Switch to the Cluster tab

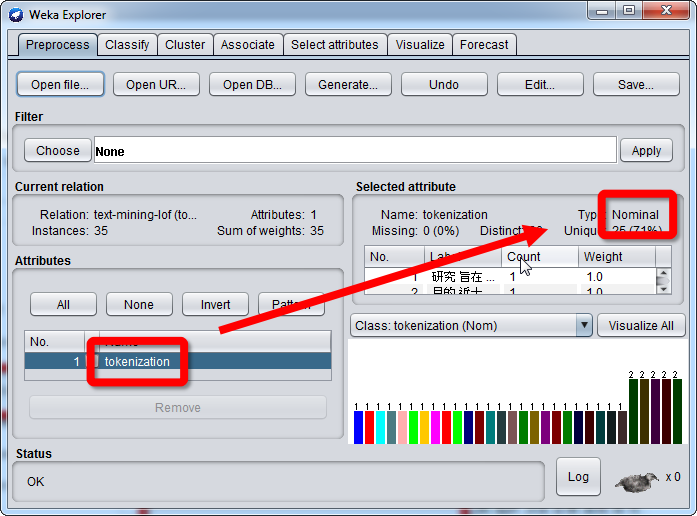coord(185,45)
